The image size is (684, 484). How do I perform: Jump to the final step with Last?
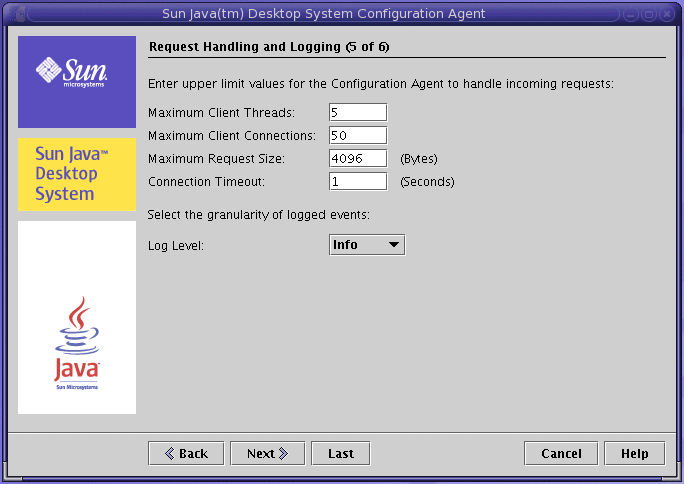[x=341, y=453]
